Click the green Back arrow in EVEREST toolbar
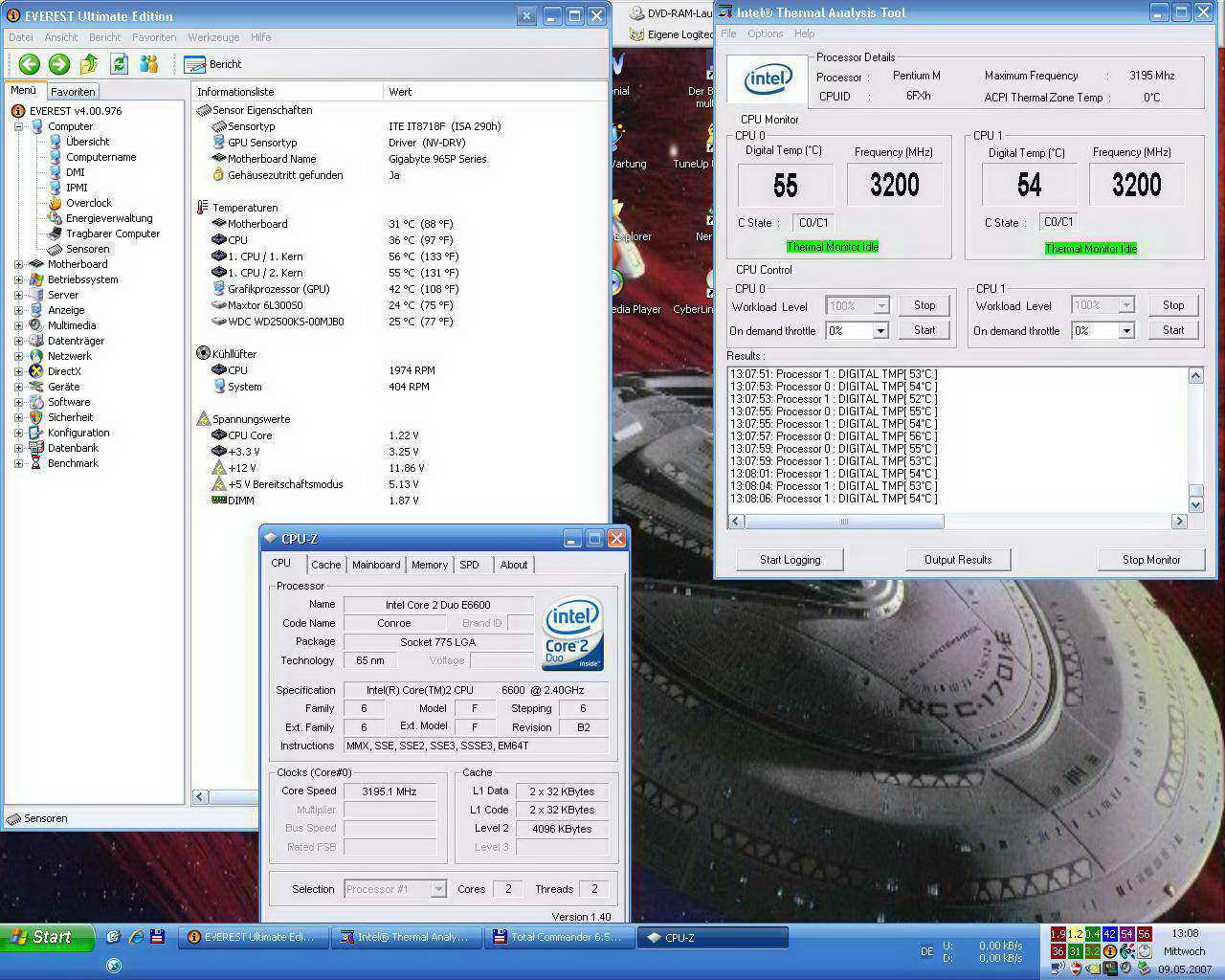 pyautogui.click(x=30, y=64)
